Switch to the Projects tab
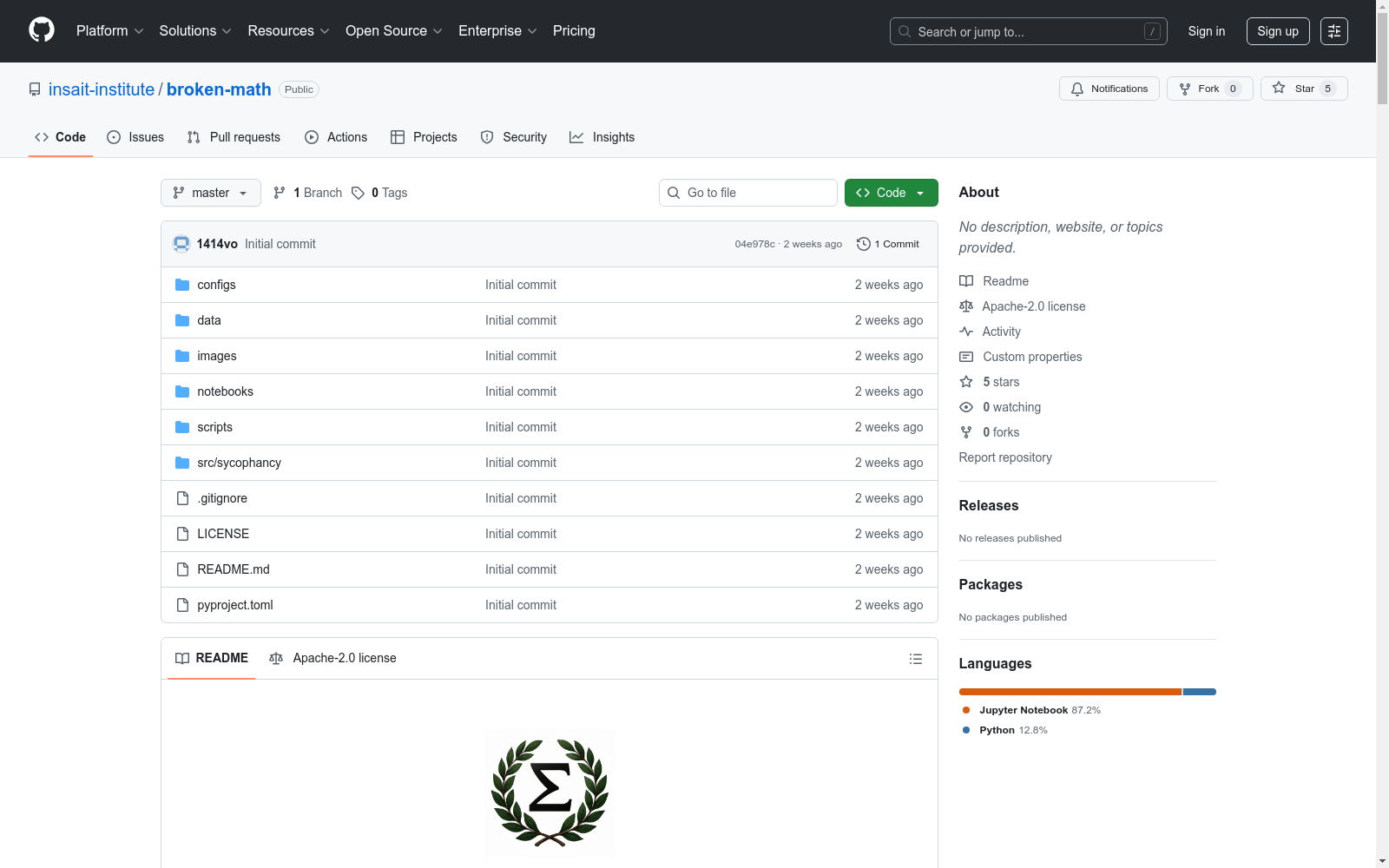This screenshot has width=1389, height=868. pos(424,137)
